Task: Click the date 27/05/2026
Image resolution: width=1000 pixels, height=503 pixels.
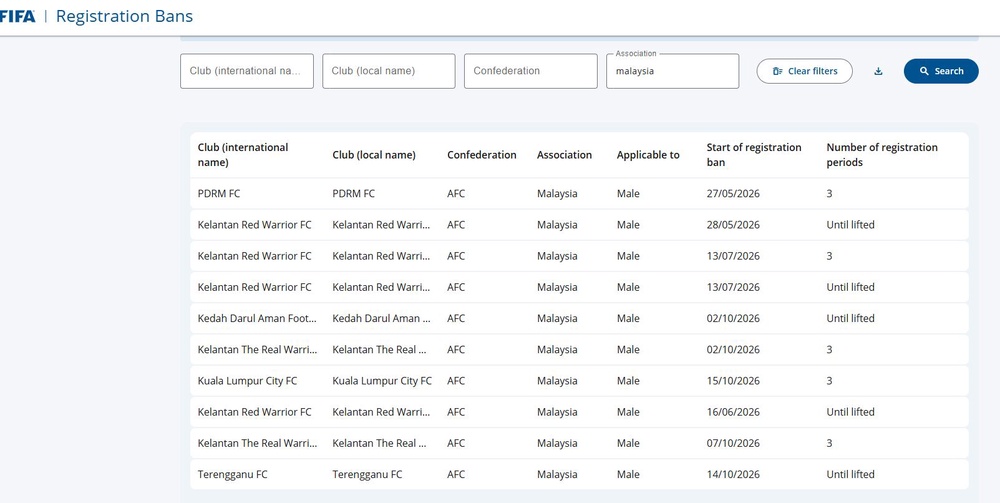Action: pyautogui.click(x=733, y=194)
